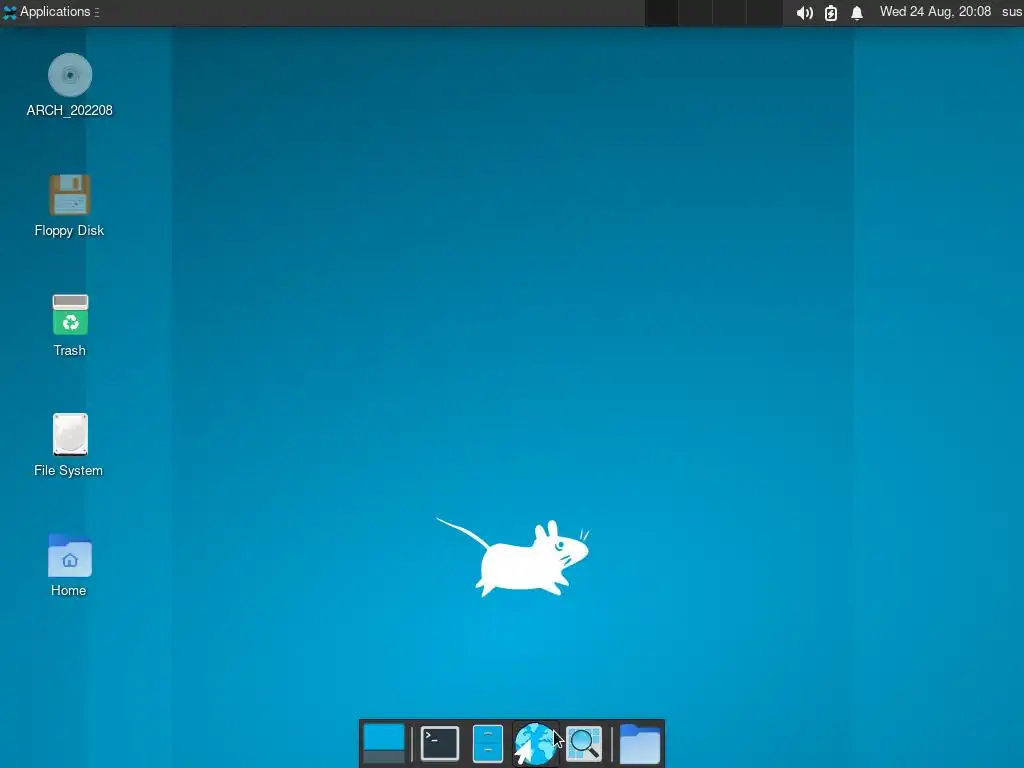1024x768 pixels.
Task: Launch the Web Browser globe icon
Action: pyautogui.click(x=536, y=743)
